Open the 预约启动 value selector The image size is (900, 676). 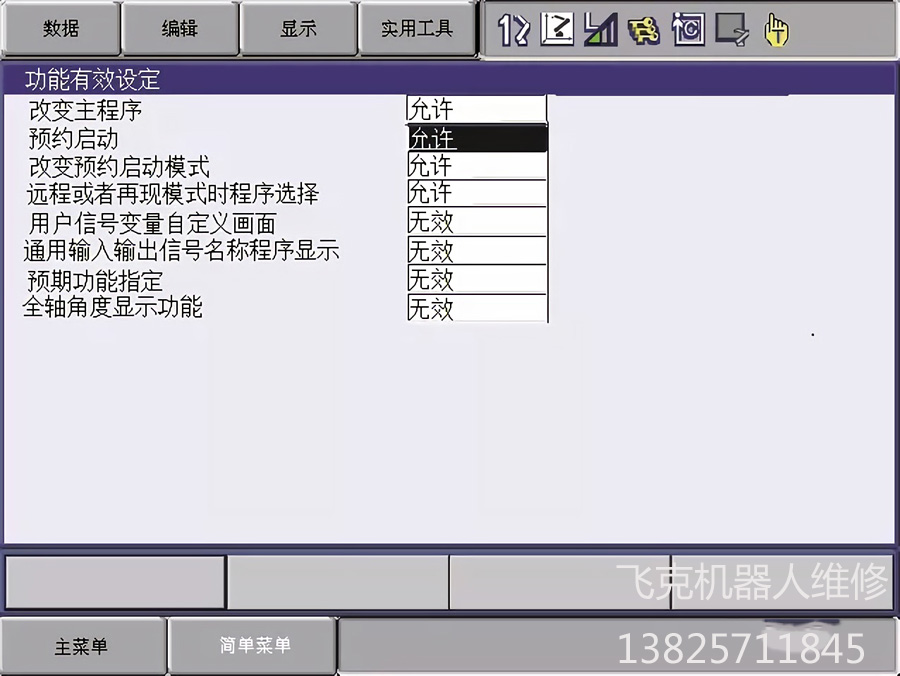click(x=474, y=139)
